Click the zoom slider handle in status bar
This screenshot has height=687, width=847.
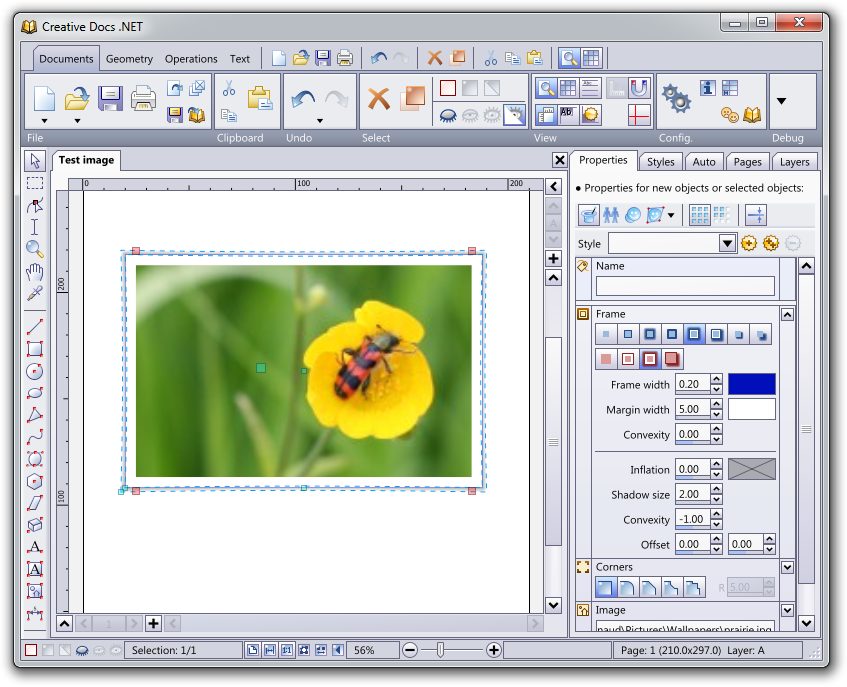pyautogui.click(x=441, y=650)
